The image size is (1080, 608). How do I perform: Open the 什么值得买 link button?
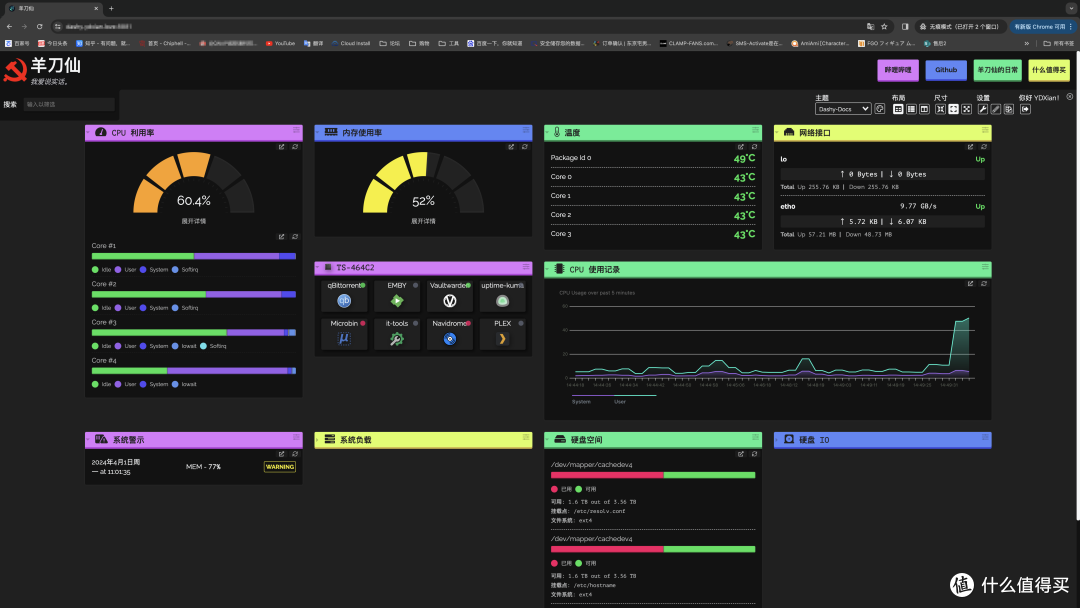pyautogui.click(x=1049, y=70)
